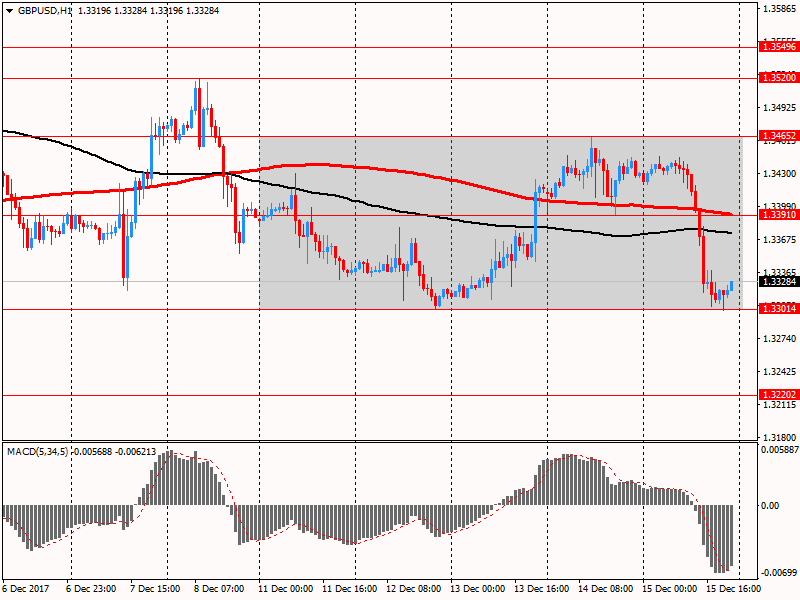Click the 7 Dec 15:00 time label
Screen dimensions: 800x600
coord(155,589)
